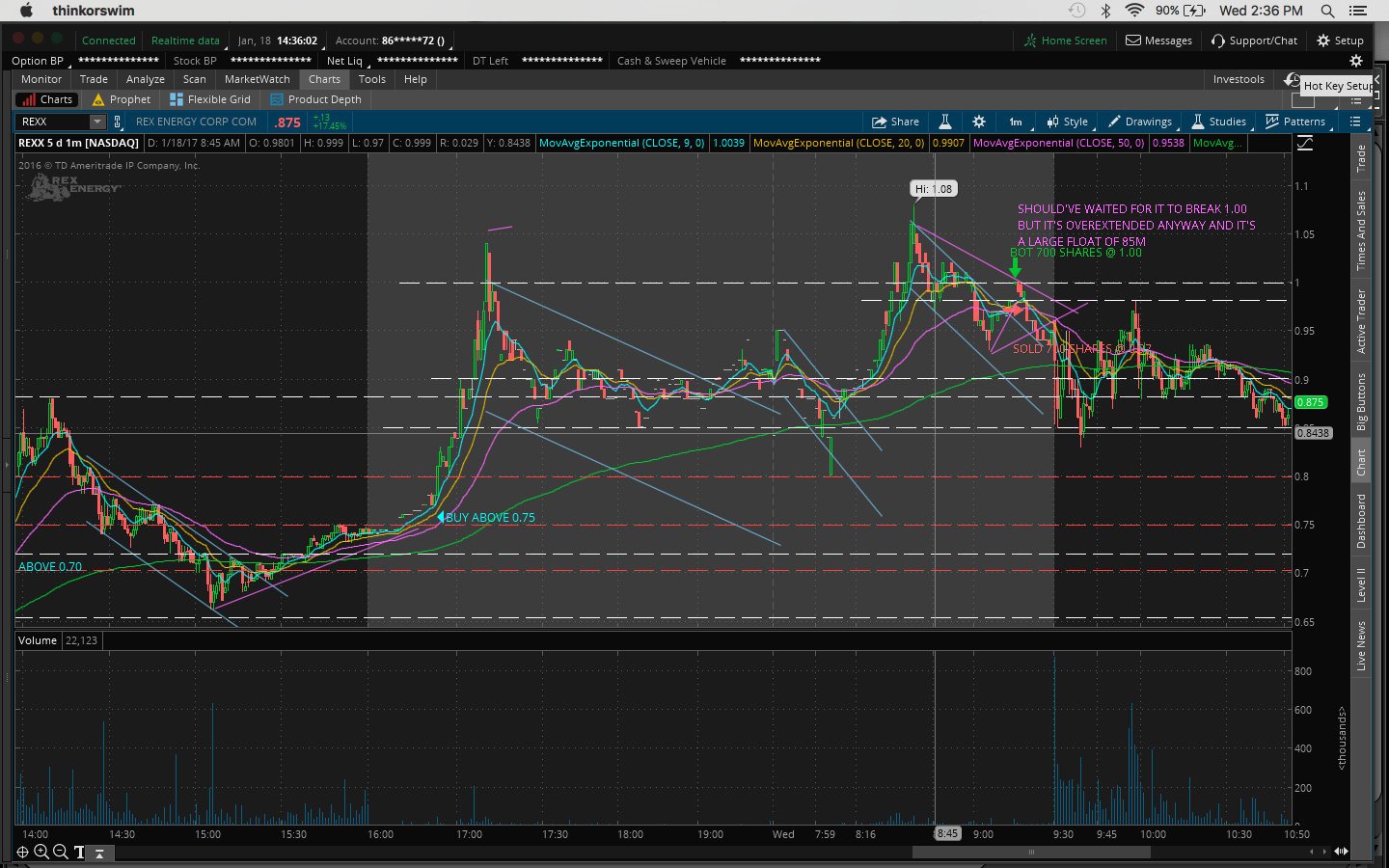Open Messages
Viewport: 1389px width, 868px height.
[1159, 41]
